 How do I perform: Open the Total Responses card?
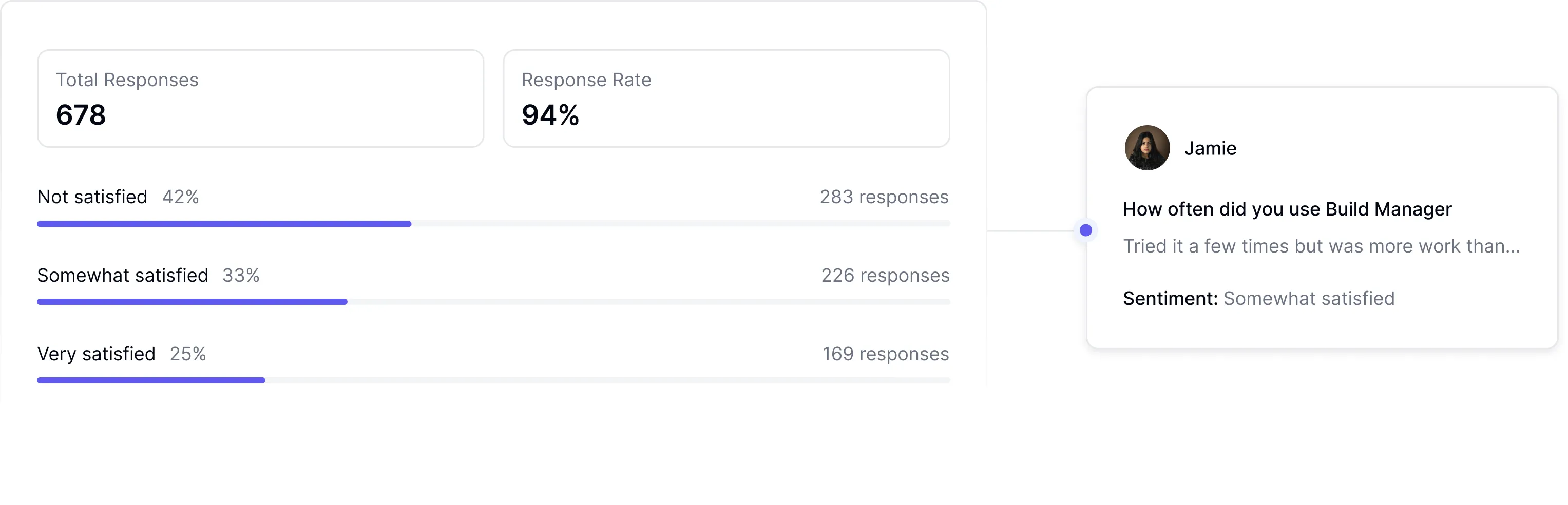260,99
